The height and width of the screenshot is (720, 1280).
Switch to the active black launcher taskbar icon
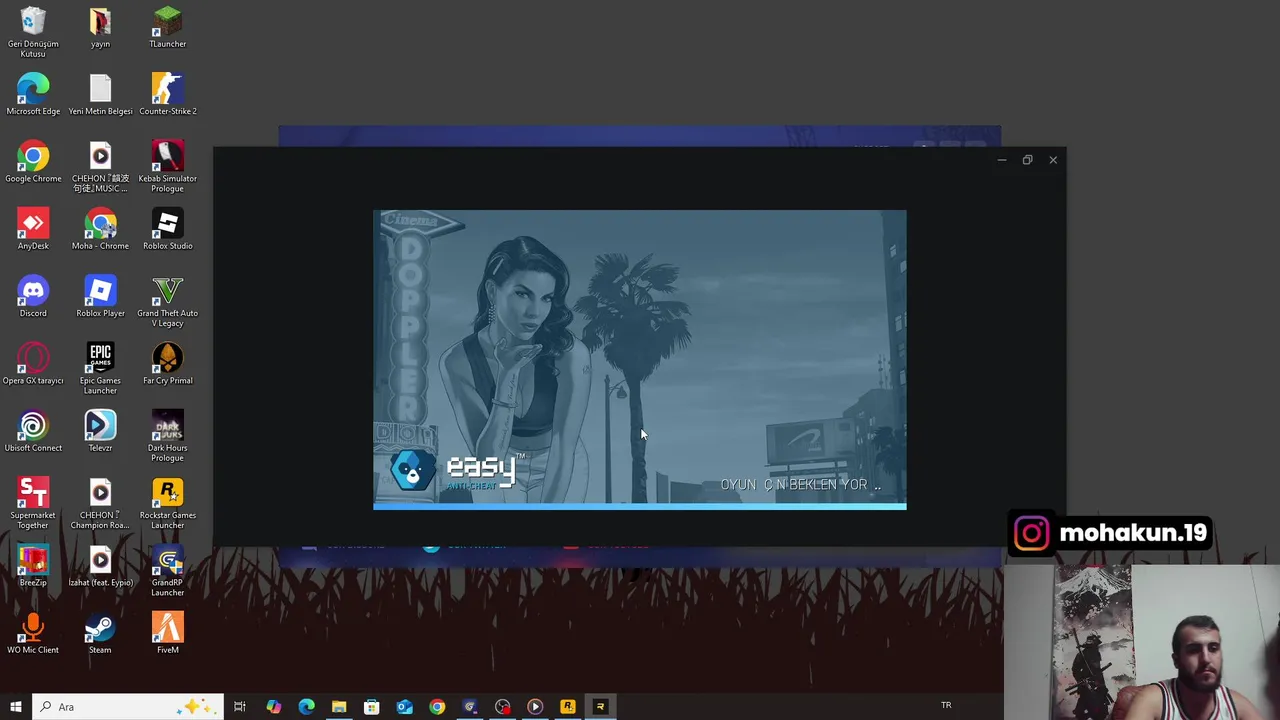pos(600,707)
